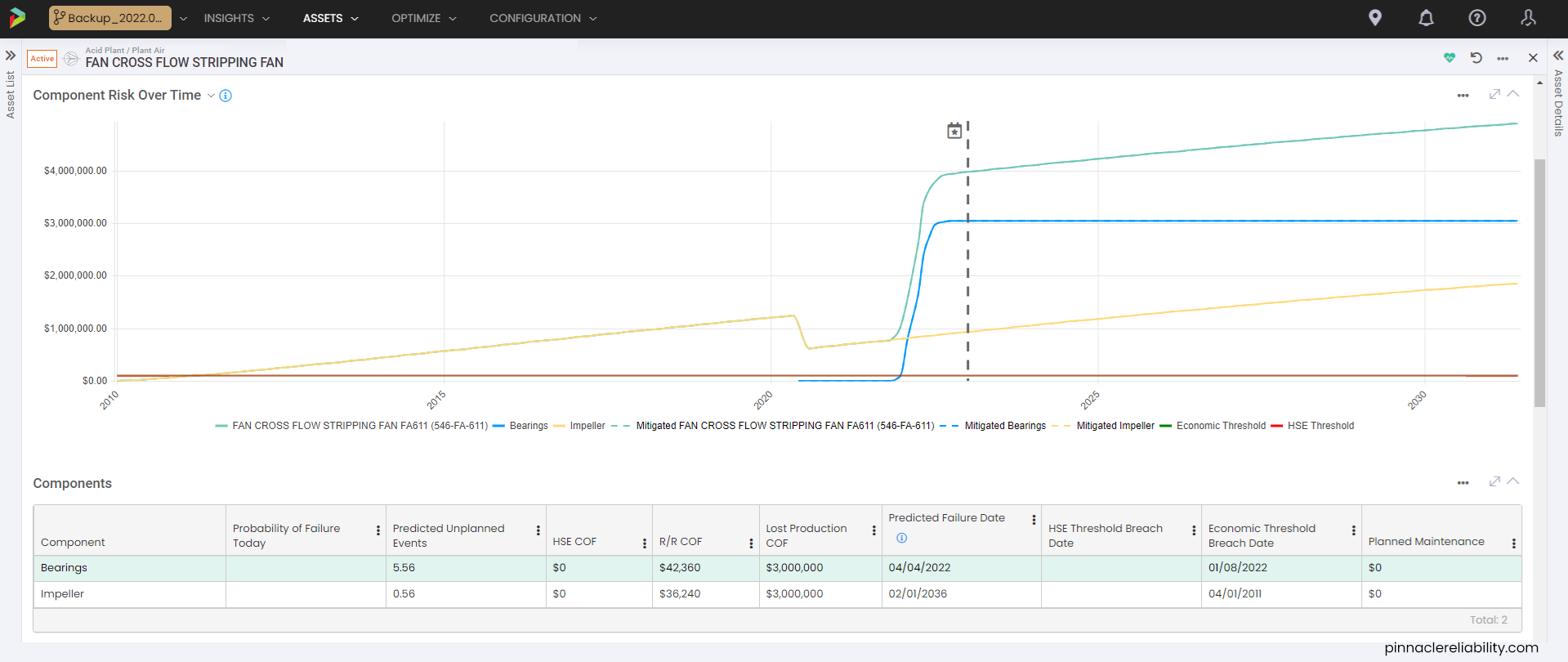Viewport: 1568px width, 662px height.
Task: Click the undo refresh arrow icon
Action: 1476,58
